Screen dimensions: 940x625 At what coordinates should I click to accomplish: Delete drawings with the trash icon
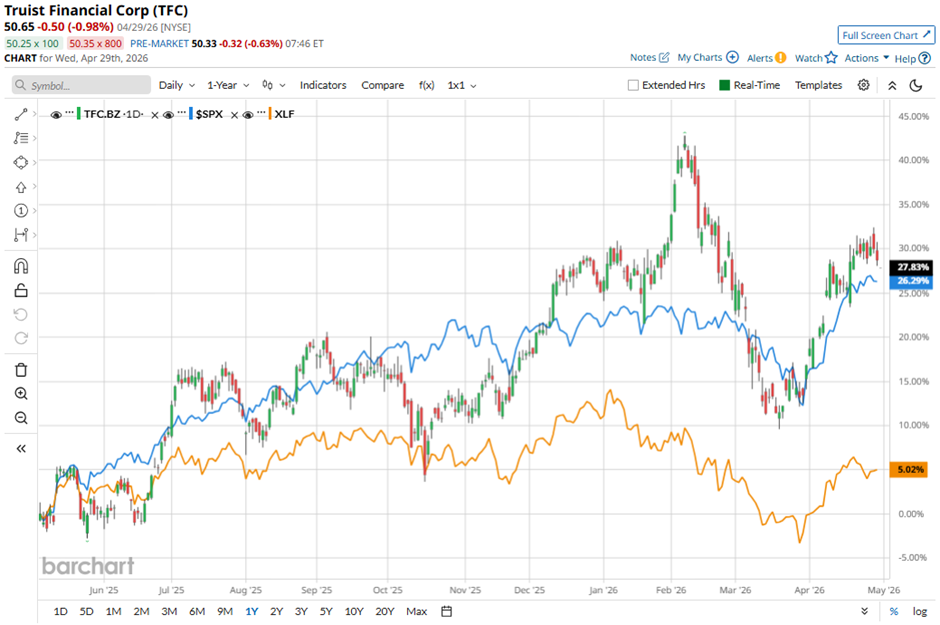coord(21,370)
